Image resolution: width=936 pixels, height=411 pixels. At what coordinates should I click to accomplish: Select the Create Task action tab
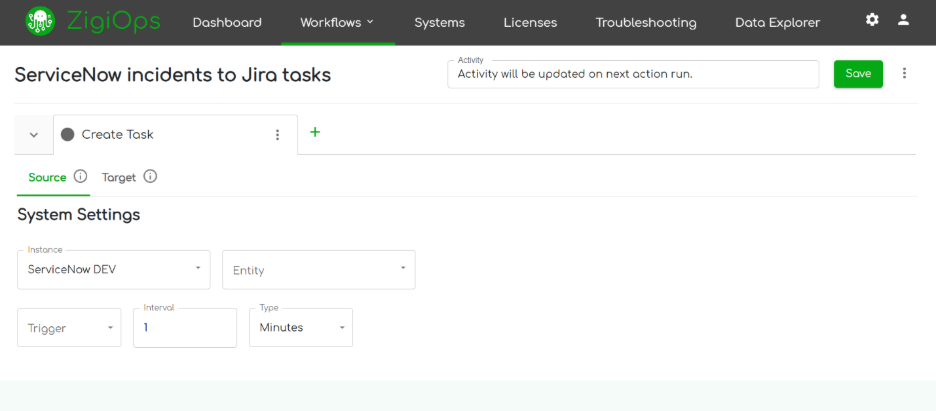point(175,135)
